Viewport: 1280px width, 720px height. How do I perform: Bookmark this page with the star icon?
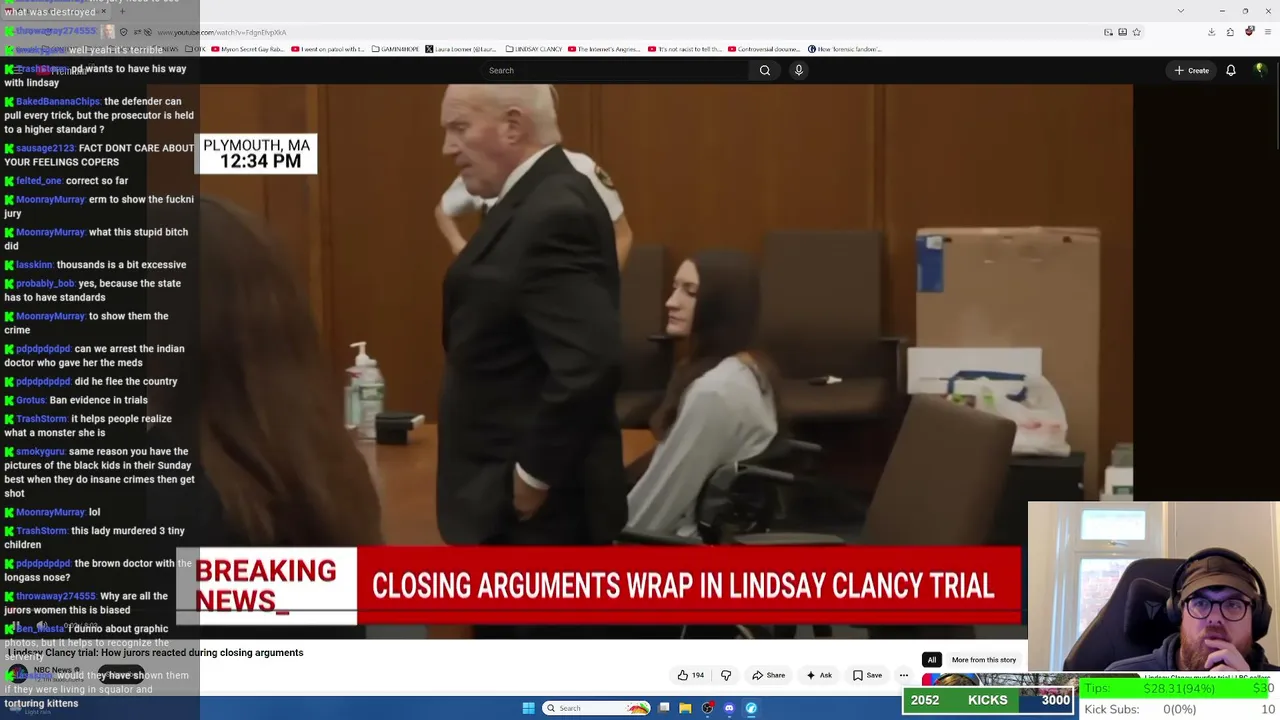[x=1137, y=32]
